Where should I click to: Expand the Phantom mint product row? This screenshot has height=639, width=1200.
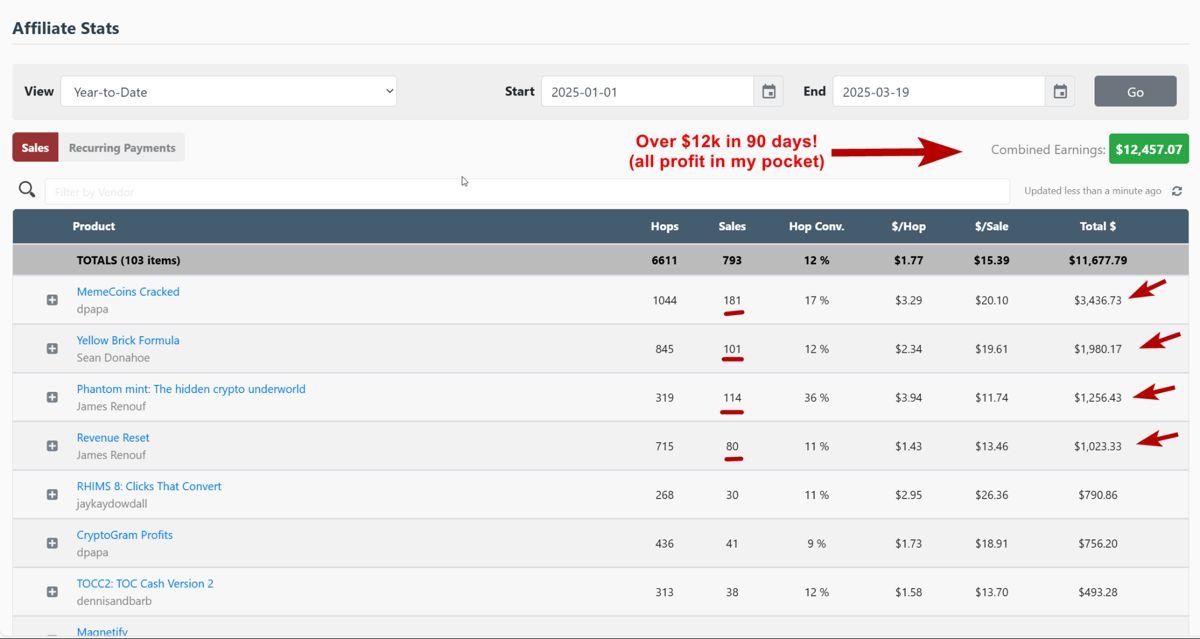tap(52, 397)
